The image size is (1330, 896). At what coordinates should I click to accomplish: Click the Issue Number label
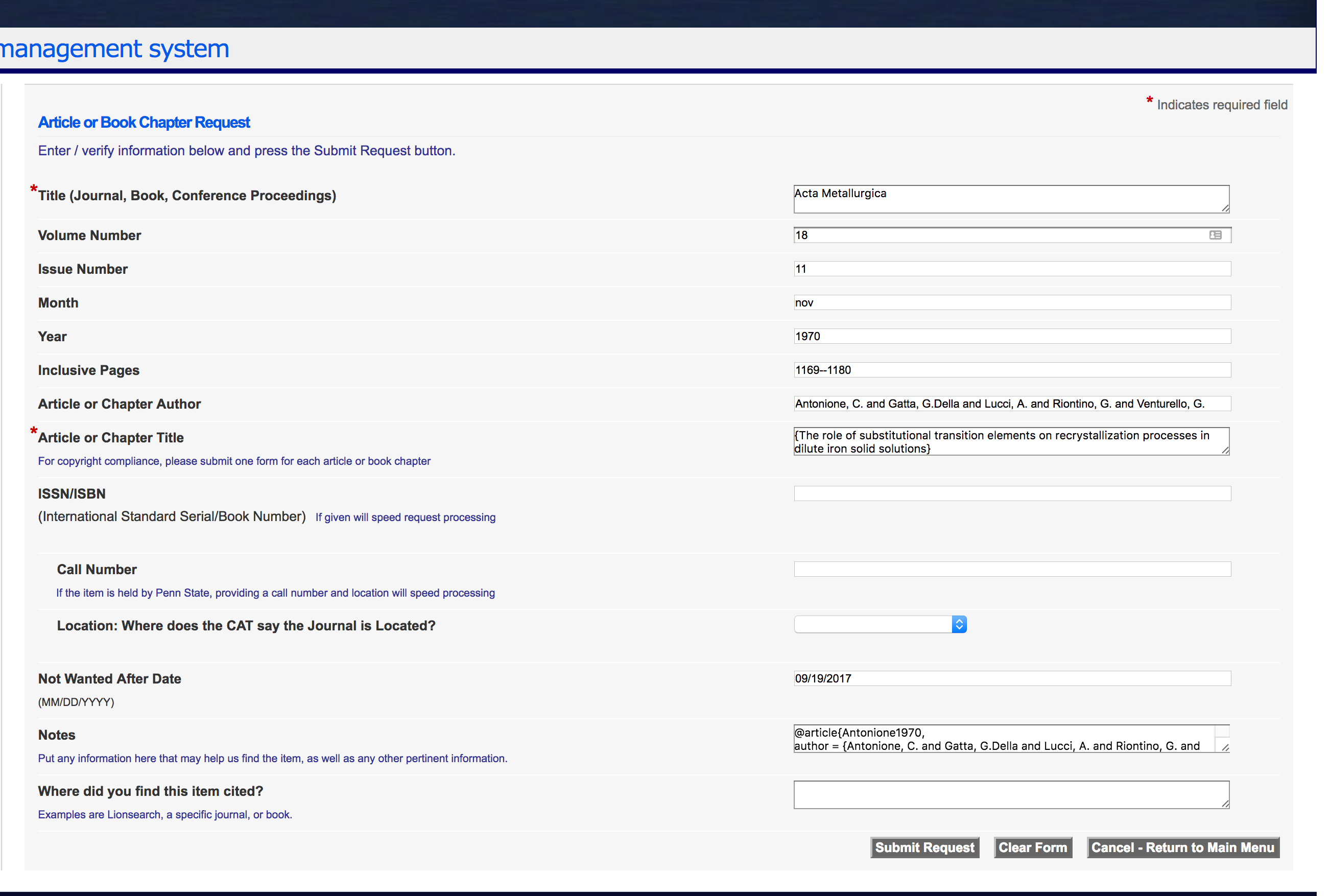(x=83, y=269)
